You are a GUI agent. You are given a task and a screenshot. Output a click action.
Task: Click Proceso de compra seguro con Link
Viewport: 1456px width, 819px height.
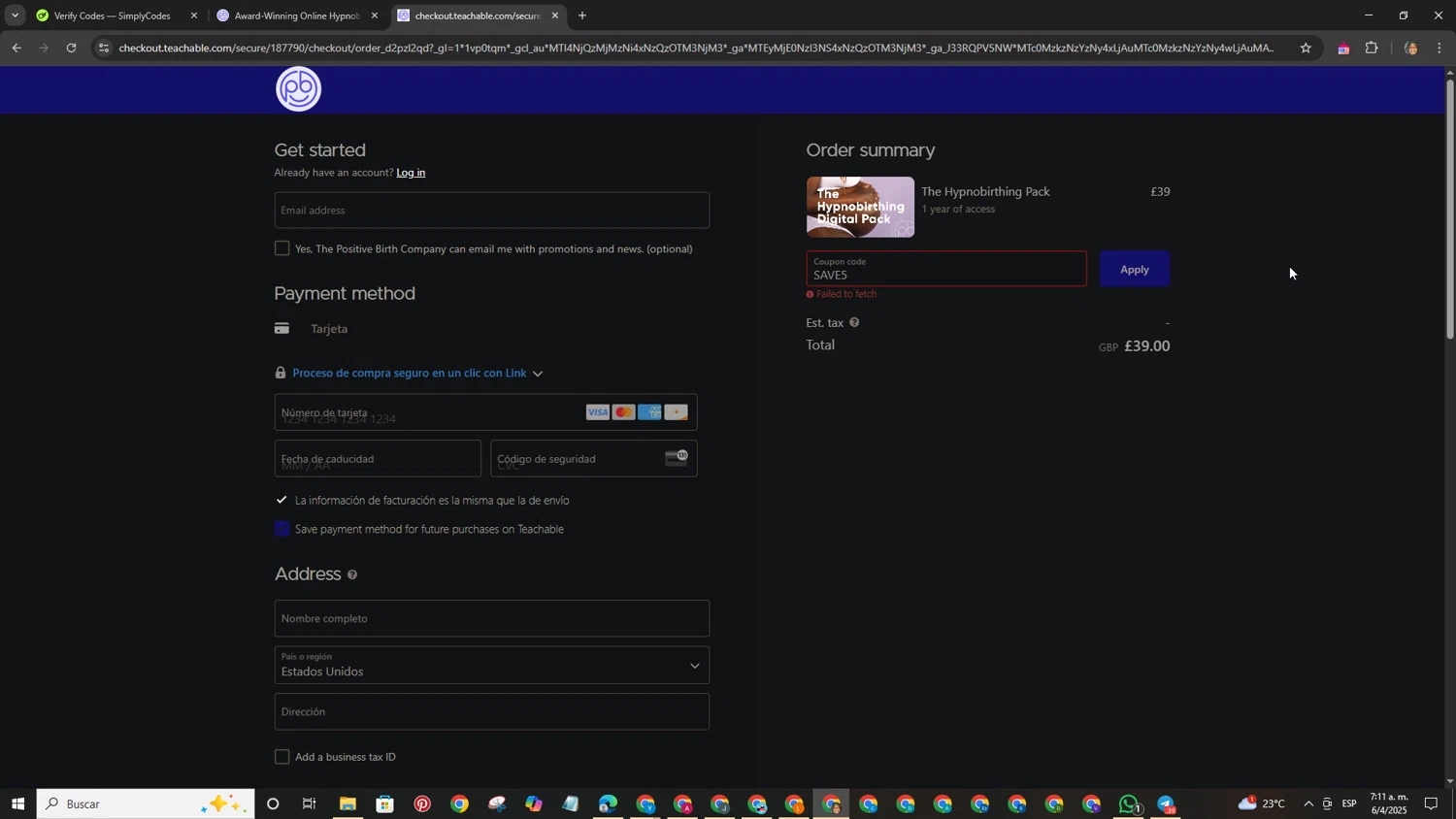(410, 373)
